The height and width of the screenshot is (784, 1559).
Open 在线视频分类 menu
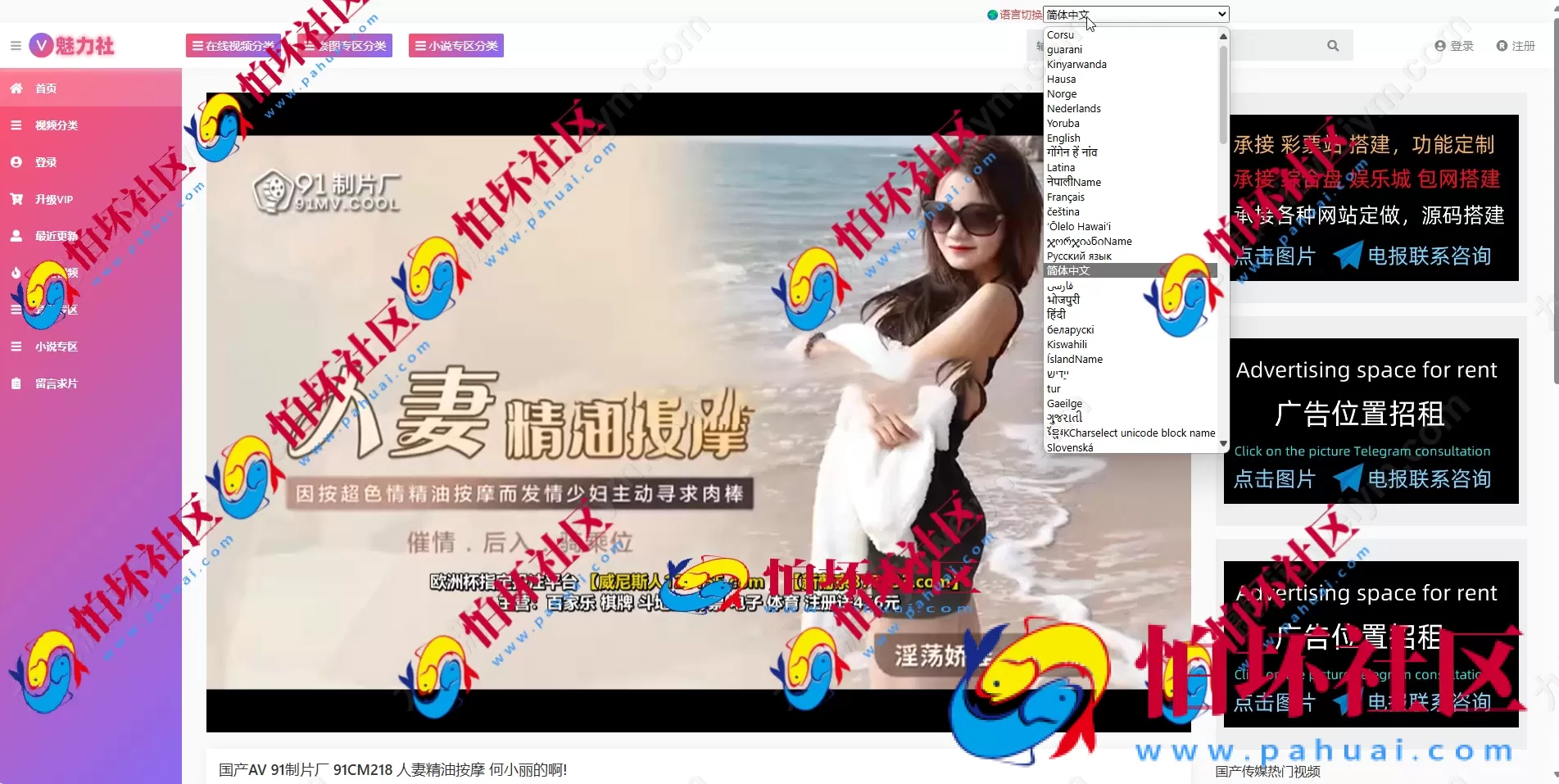233,45
